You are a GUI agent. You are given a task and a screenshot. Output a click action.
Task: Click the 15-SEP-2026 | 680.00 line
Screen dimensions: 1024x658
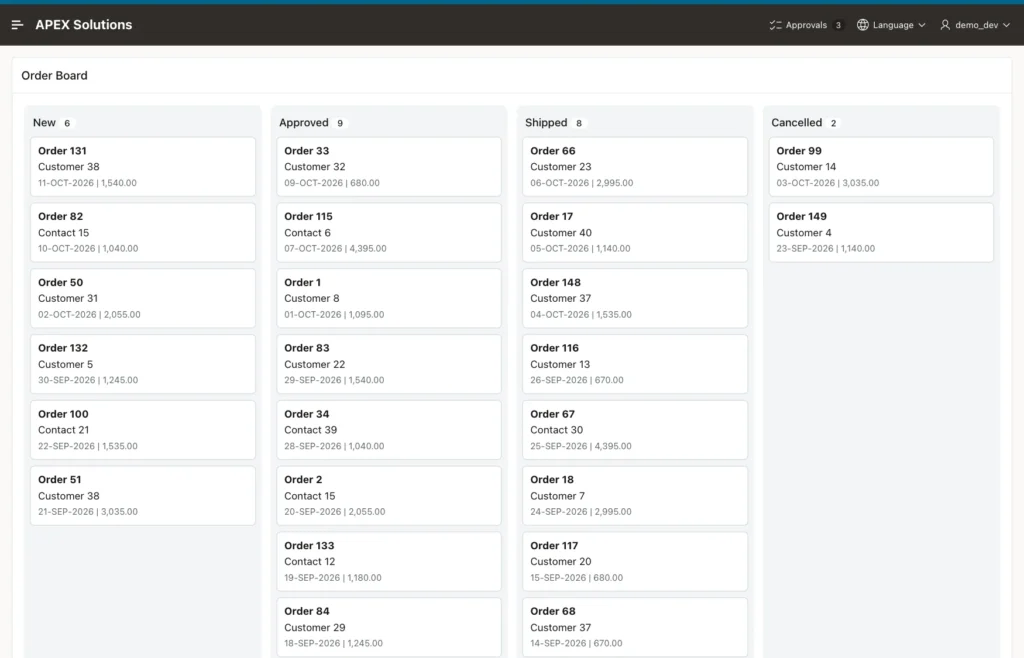[576, 578]
